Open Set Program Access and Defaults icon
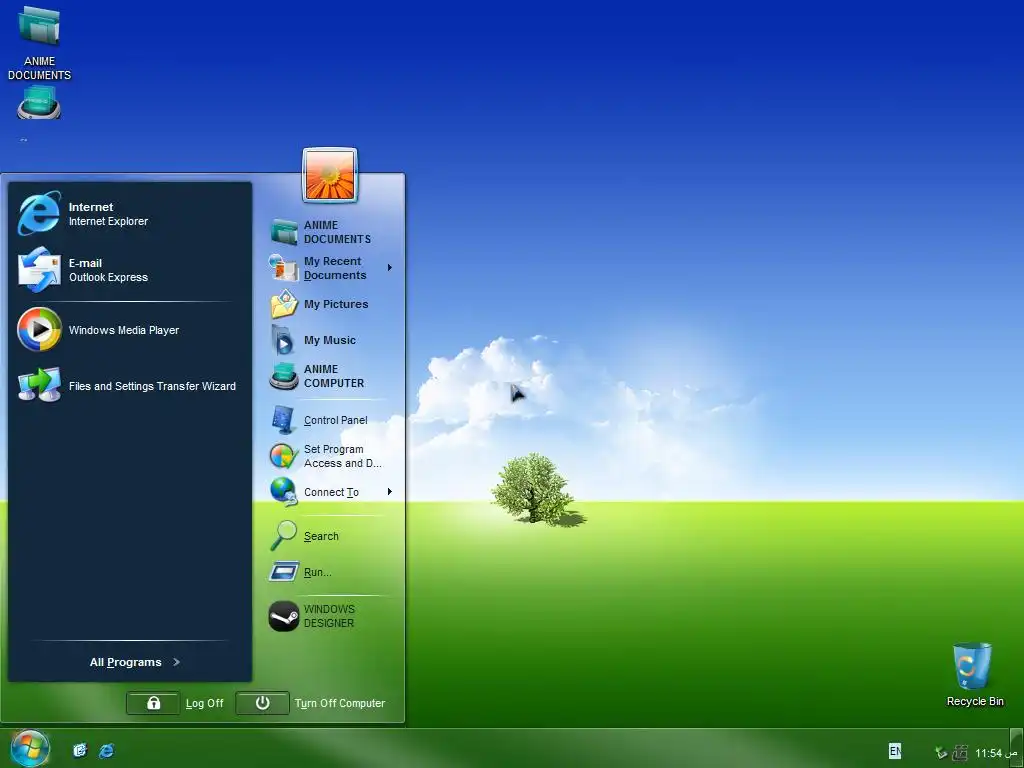 (284, 456)
